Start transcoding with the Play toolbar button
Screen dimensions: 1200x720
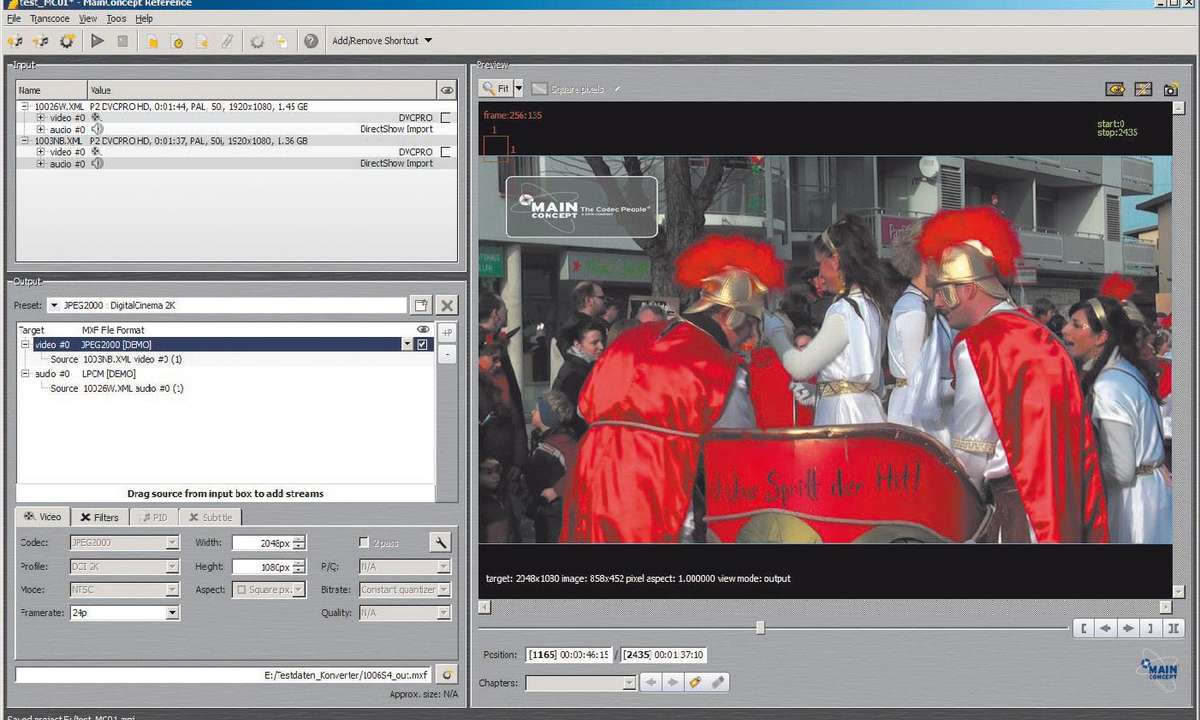click(97, 41)
